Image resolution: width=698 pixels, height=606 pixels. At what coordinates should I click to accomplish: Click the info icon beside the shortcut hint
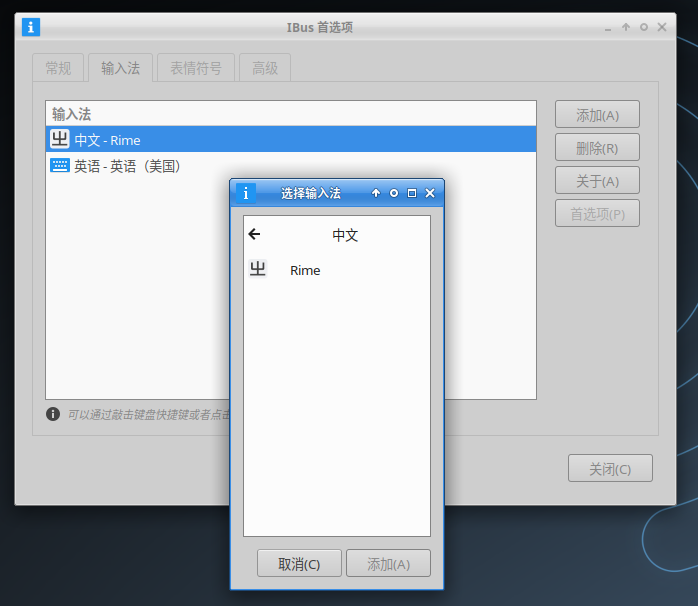(x=53, y=414)
